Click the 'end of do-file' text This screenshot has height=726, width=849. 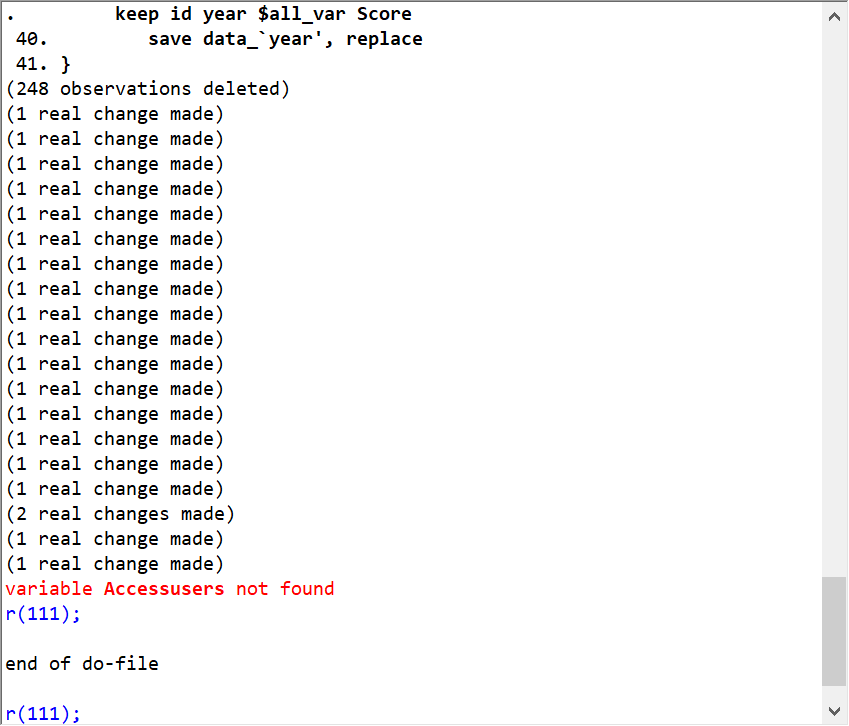(x=82, y=664)
